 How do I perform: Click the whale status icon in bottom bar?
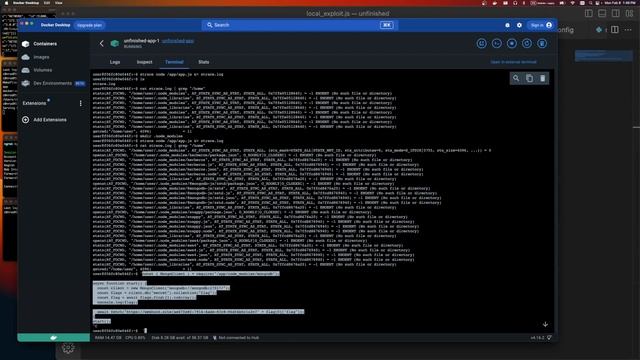pyautogui.click(x=53, y=338)
